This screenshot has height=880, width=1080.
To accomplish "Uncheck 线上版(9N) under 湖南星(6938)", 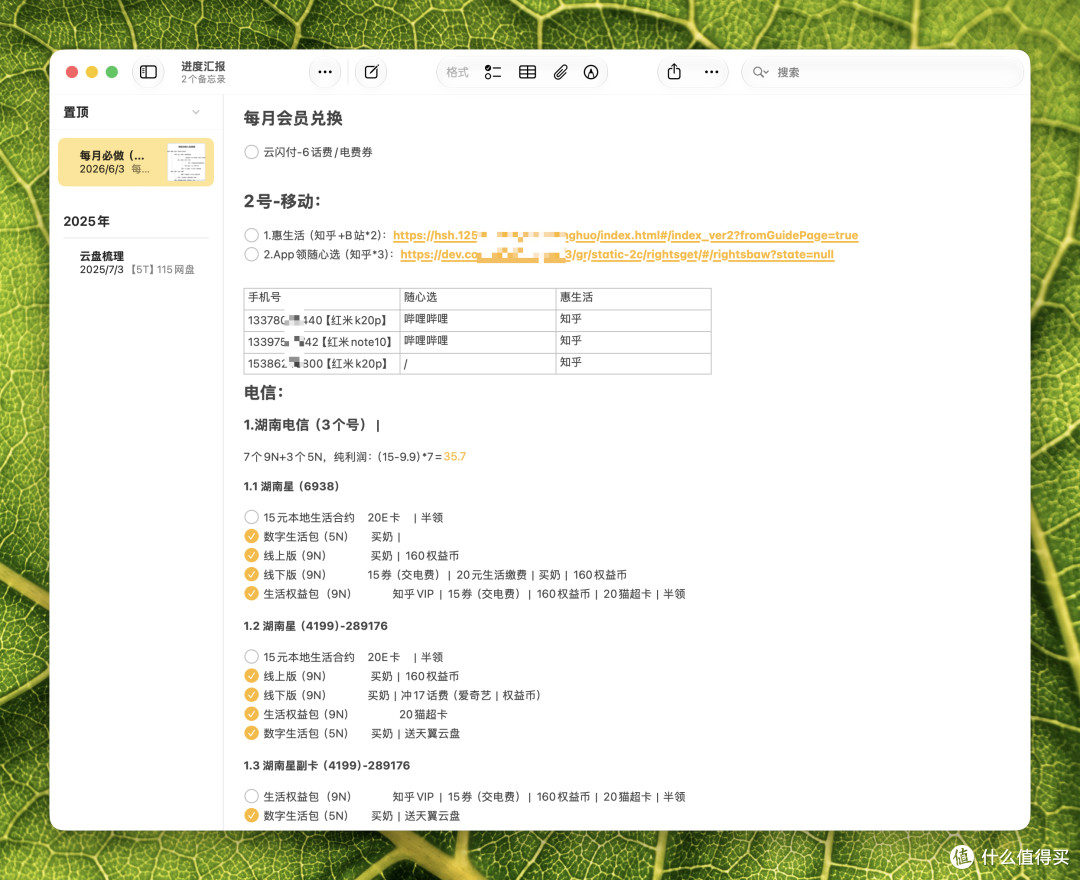I will coord(251,556).
